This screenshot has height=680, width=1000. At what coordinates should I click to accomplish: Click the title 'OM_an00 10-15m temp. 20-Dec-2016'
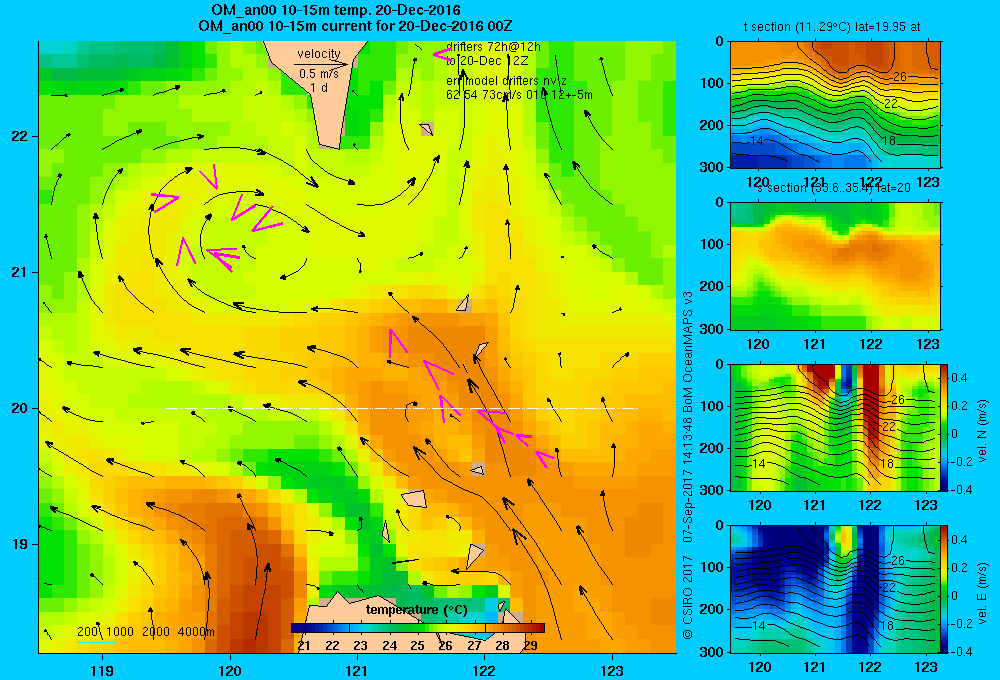click(336, 10)
